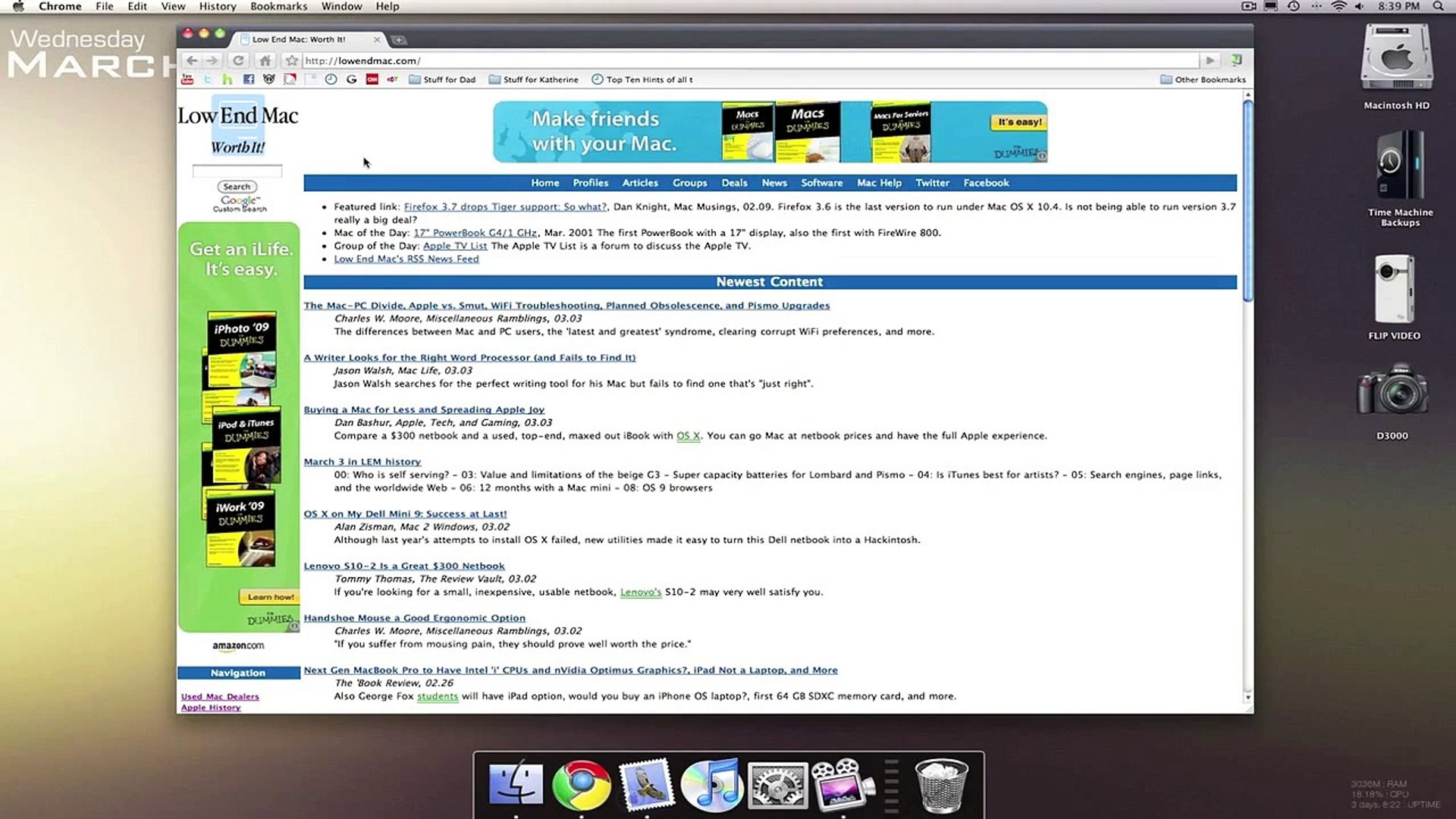Open the CNN bookmark icon
Image resolution: width=1456 pixels, height=819 pixels.
point(372,80)
